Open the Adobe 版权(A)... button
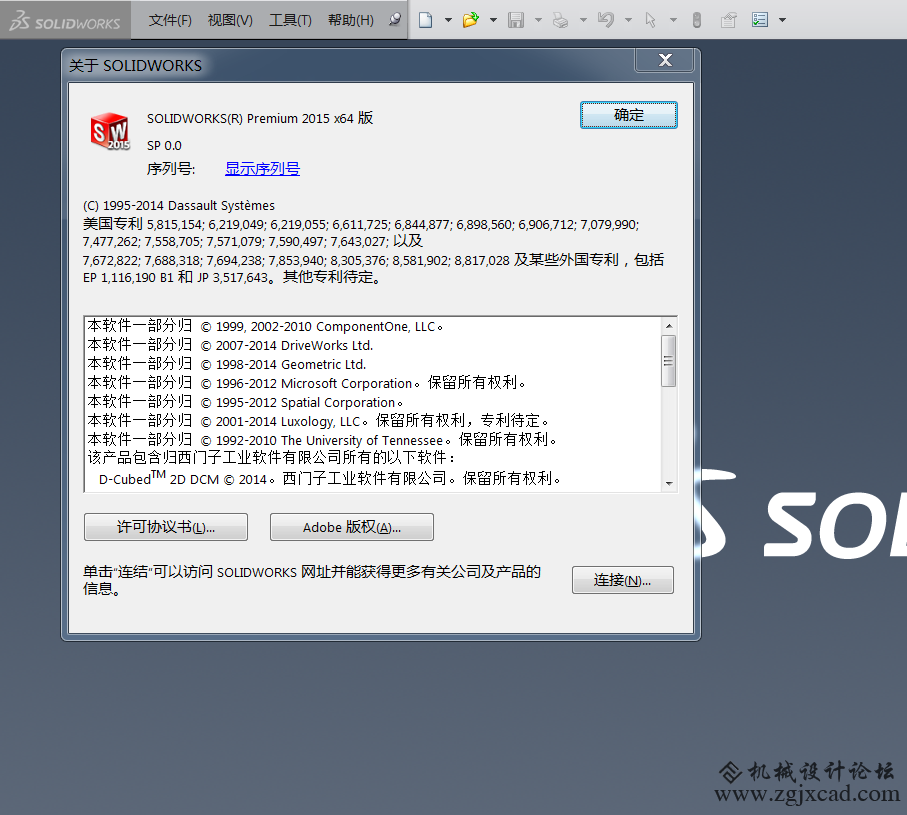Image resolution: width=907 pixels, height=815 pixels. pos(352,527)
